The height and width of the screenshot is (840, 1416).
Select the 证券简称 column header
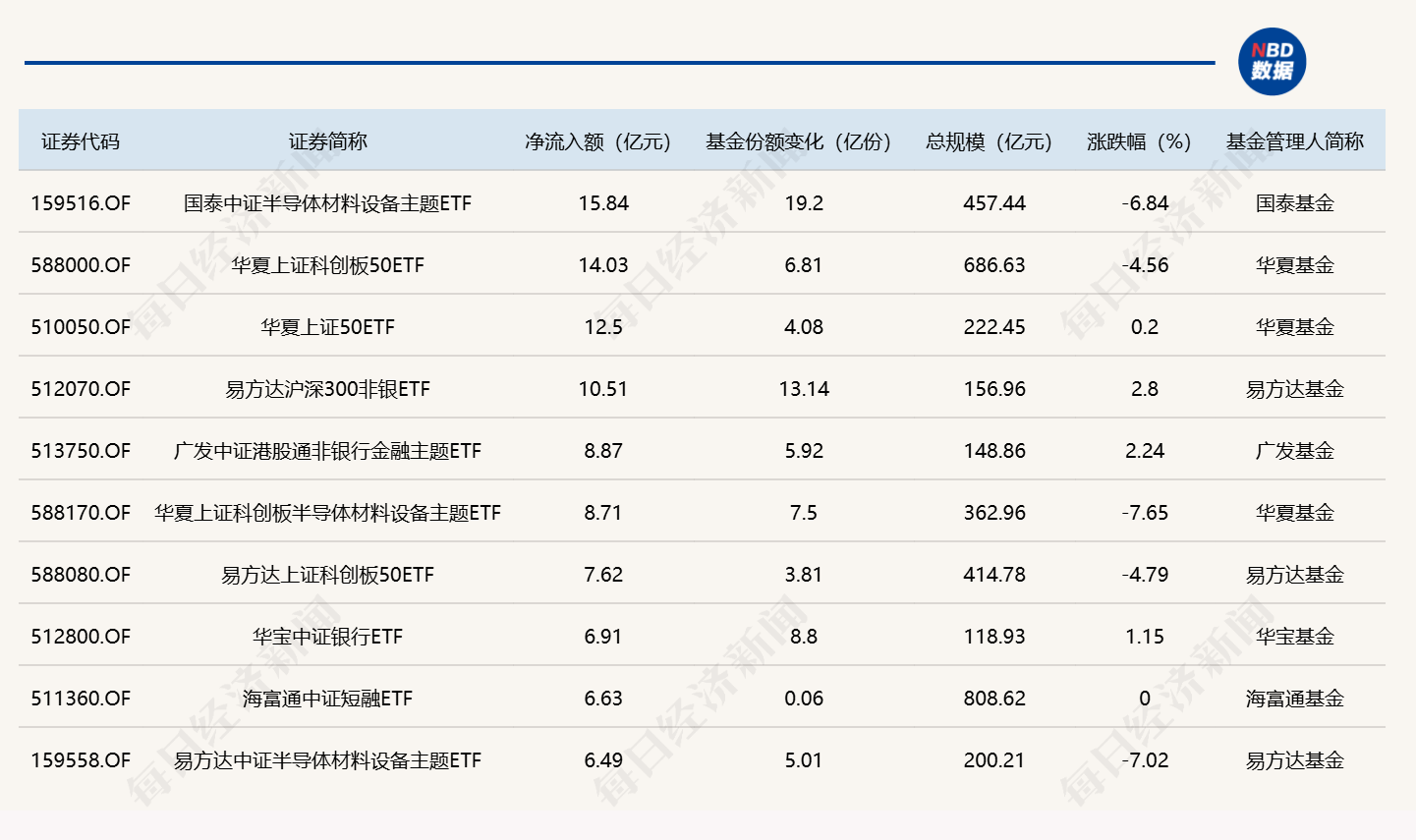pos(327,141)
